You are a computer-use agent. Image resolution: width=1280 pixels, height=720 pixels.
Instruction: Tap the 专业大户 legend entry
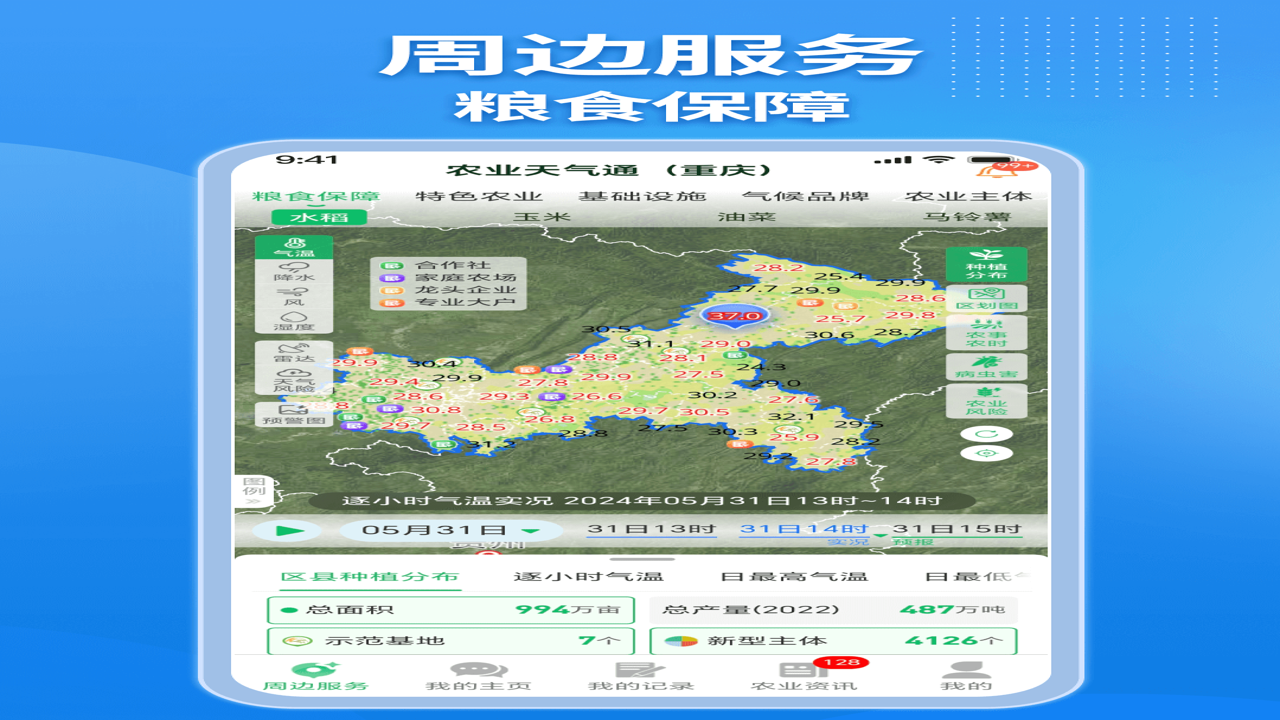(x=449, y=302)
